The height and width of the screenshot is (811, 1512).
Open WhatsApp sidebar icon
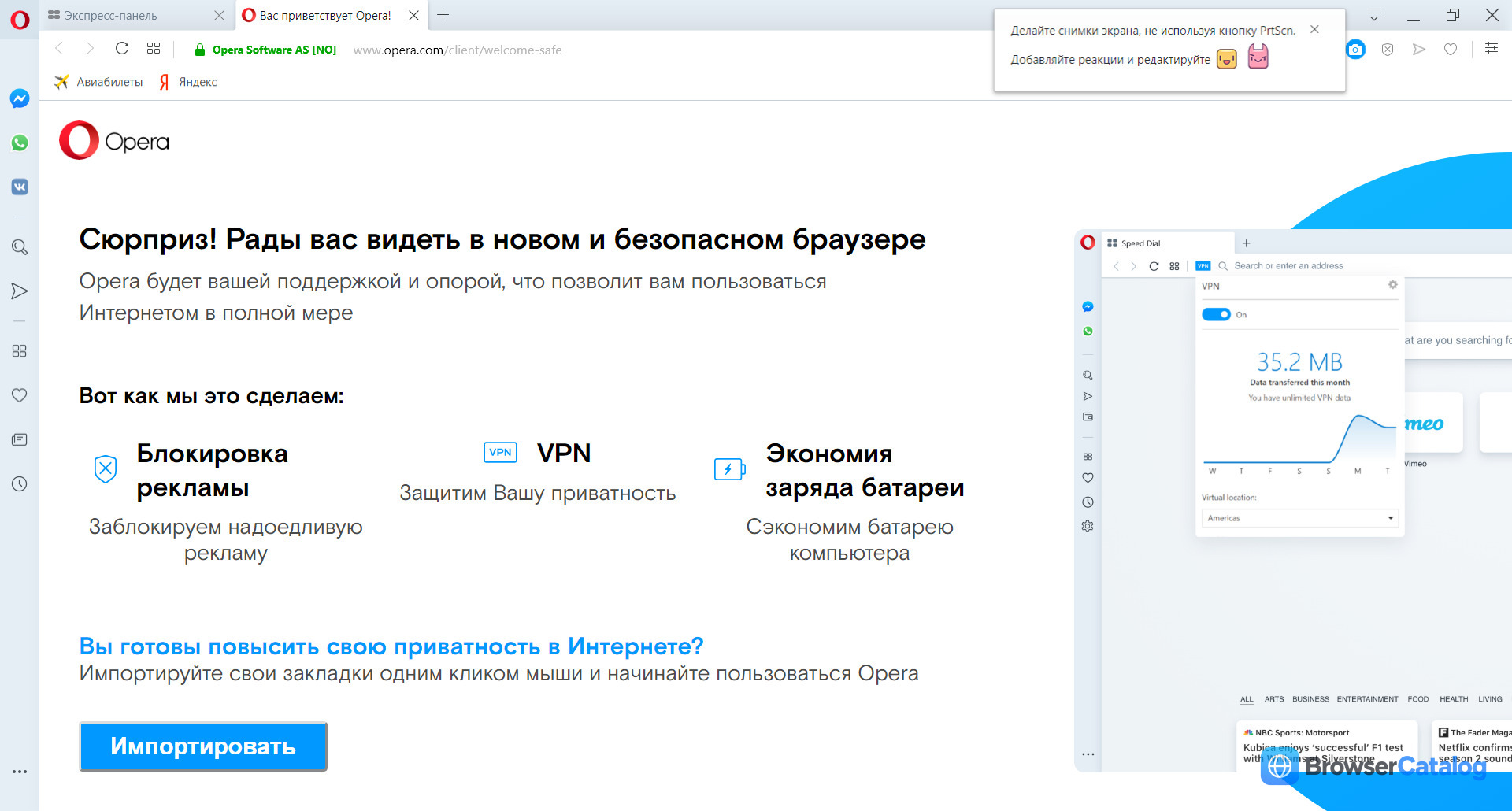[x=20, y=143]
